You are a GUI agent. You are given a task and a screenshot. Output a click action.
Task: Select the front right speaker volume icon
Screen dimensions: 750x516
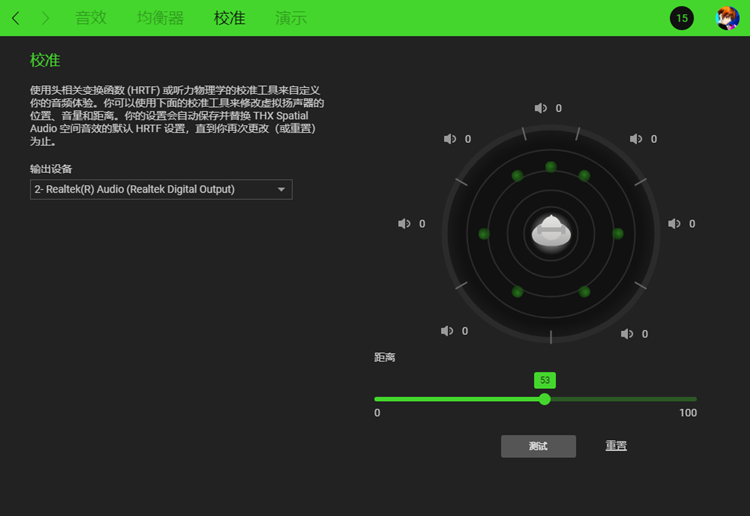coord(636,139)
